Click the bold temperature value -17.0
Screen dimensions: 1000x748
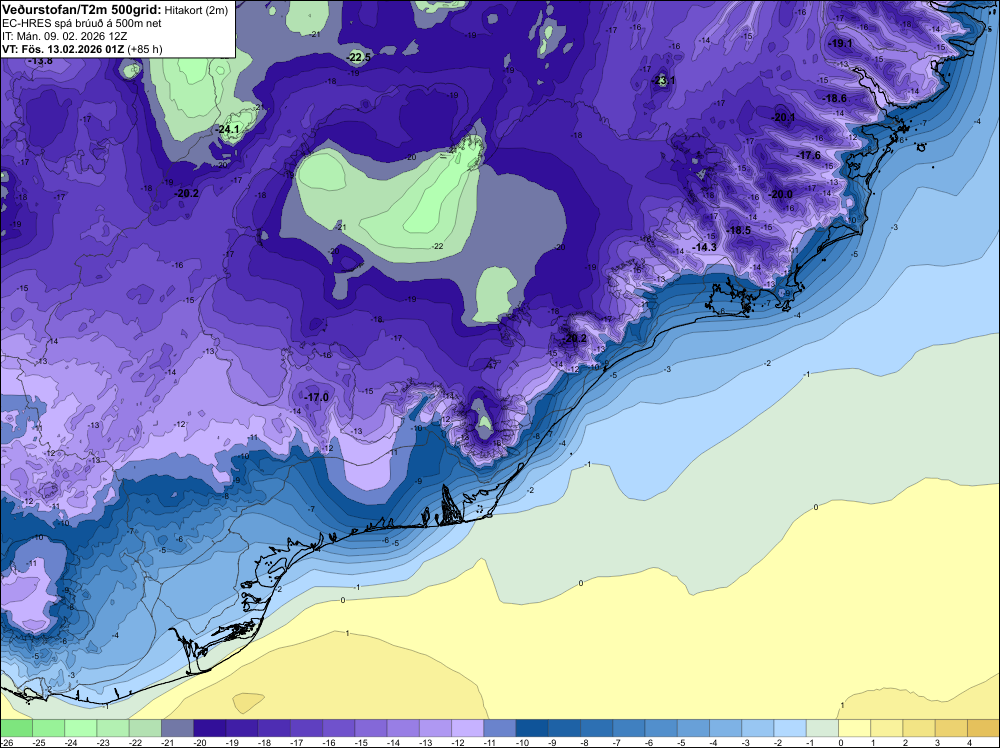[316, 397]
